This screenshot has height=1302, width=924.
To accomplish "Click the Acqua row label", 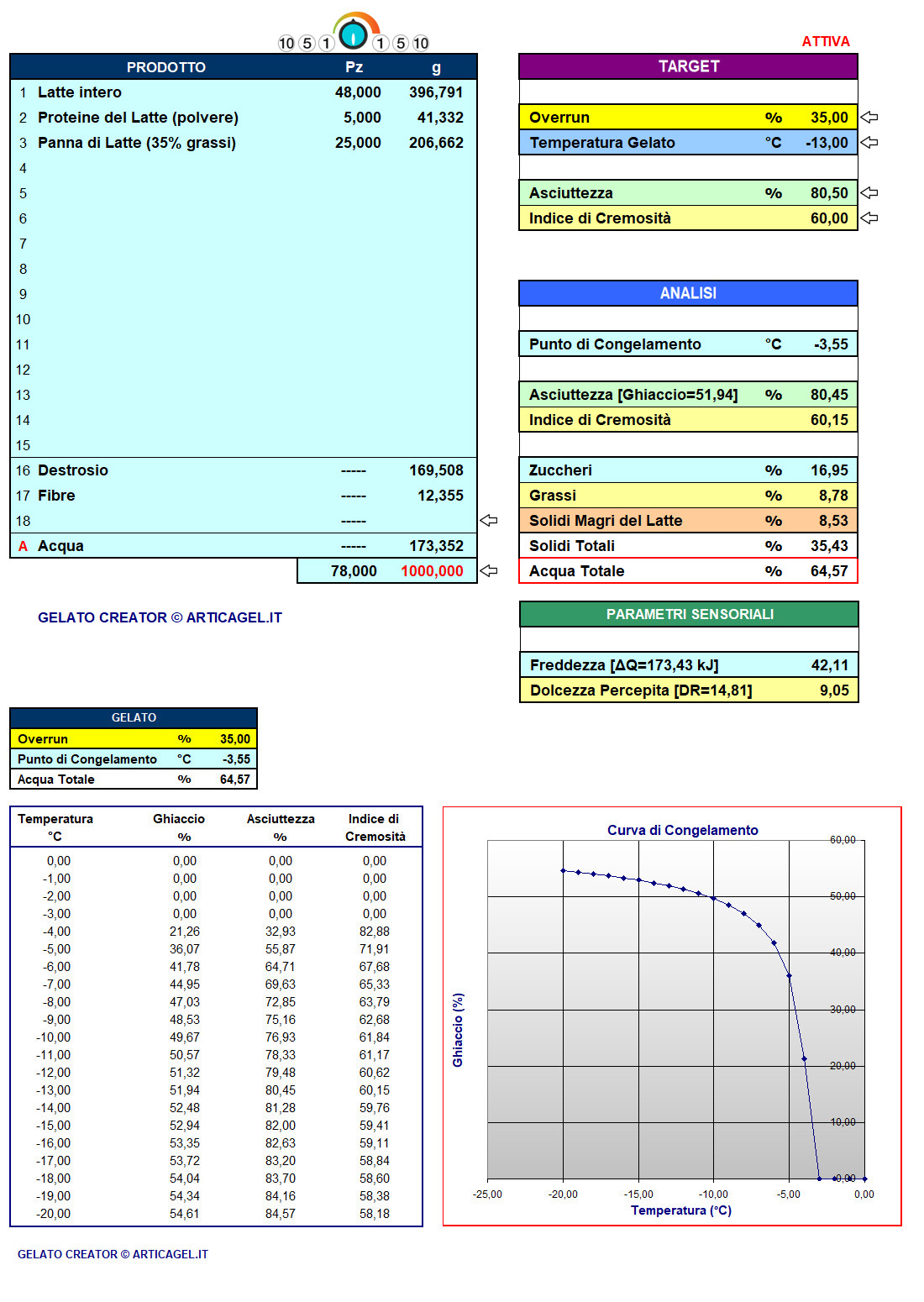I will pos(60,546).
